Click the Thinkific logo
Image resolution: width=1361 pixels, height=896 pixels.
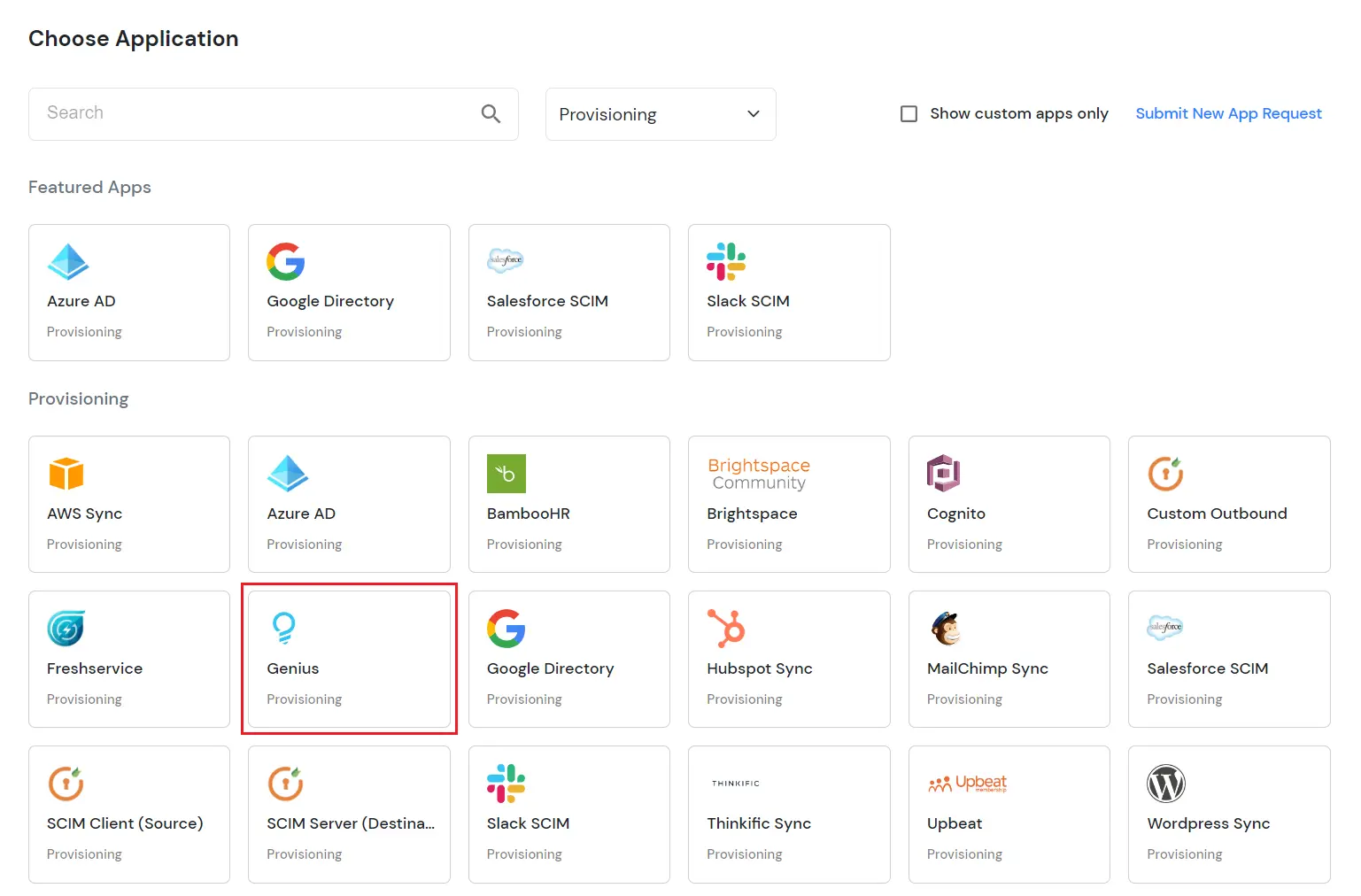736,784
